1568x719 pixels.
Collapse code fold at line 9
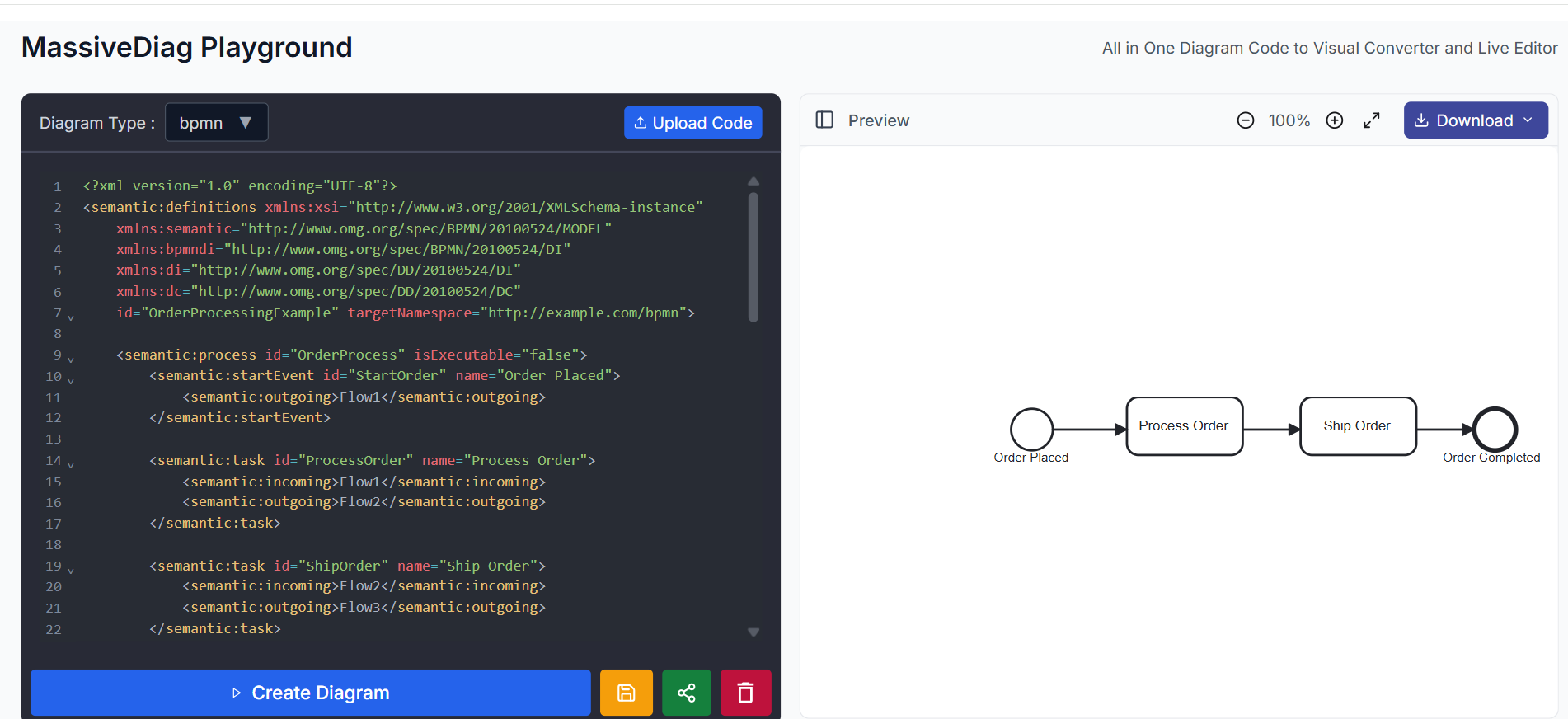click(71, 359)
